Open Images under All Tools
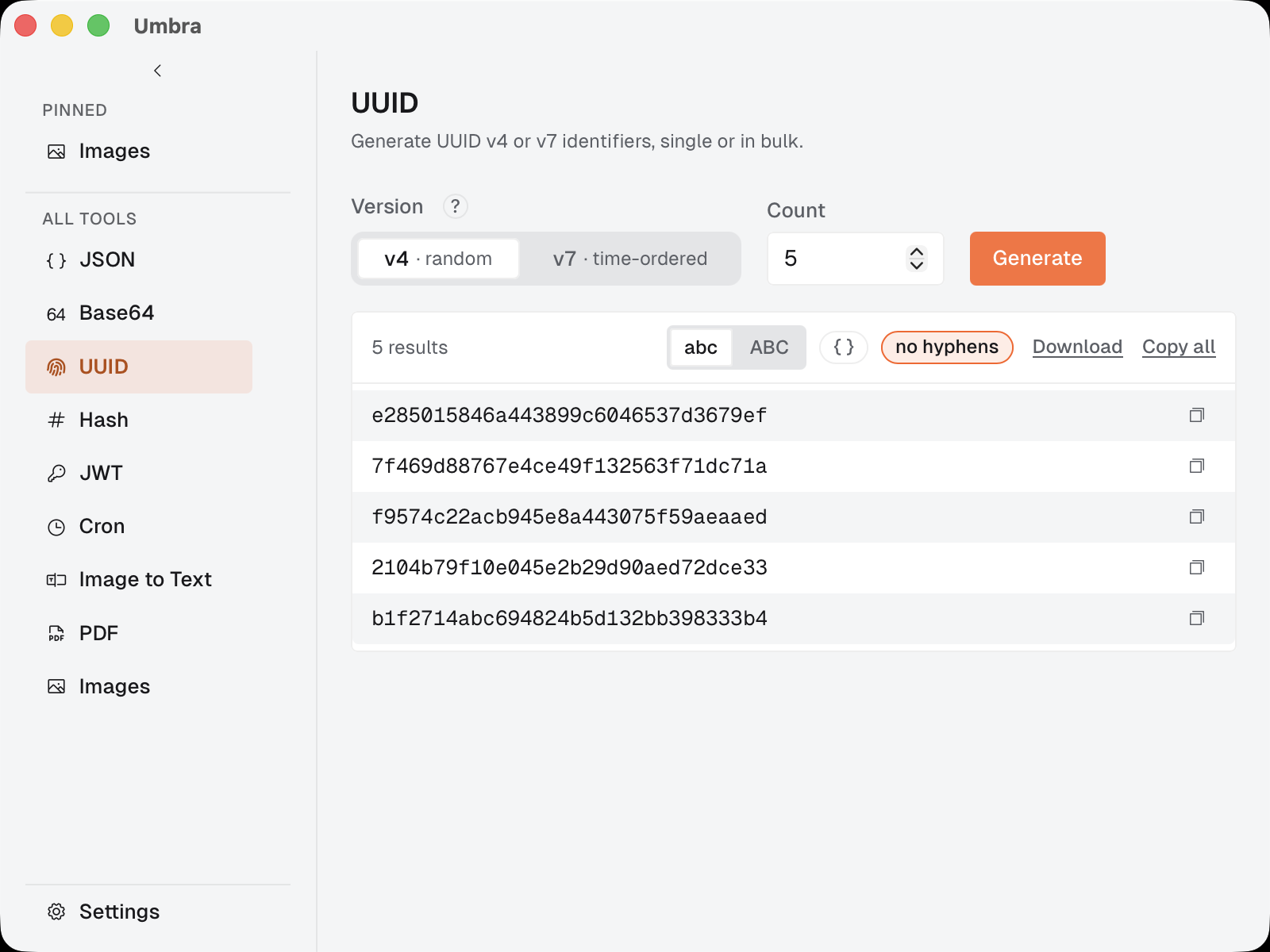1270x952 pixels. click(x=139, y=686)
